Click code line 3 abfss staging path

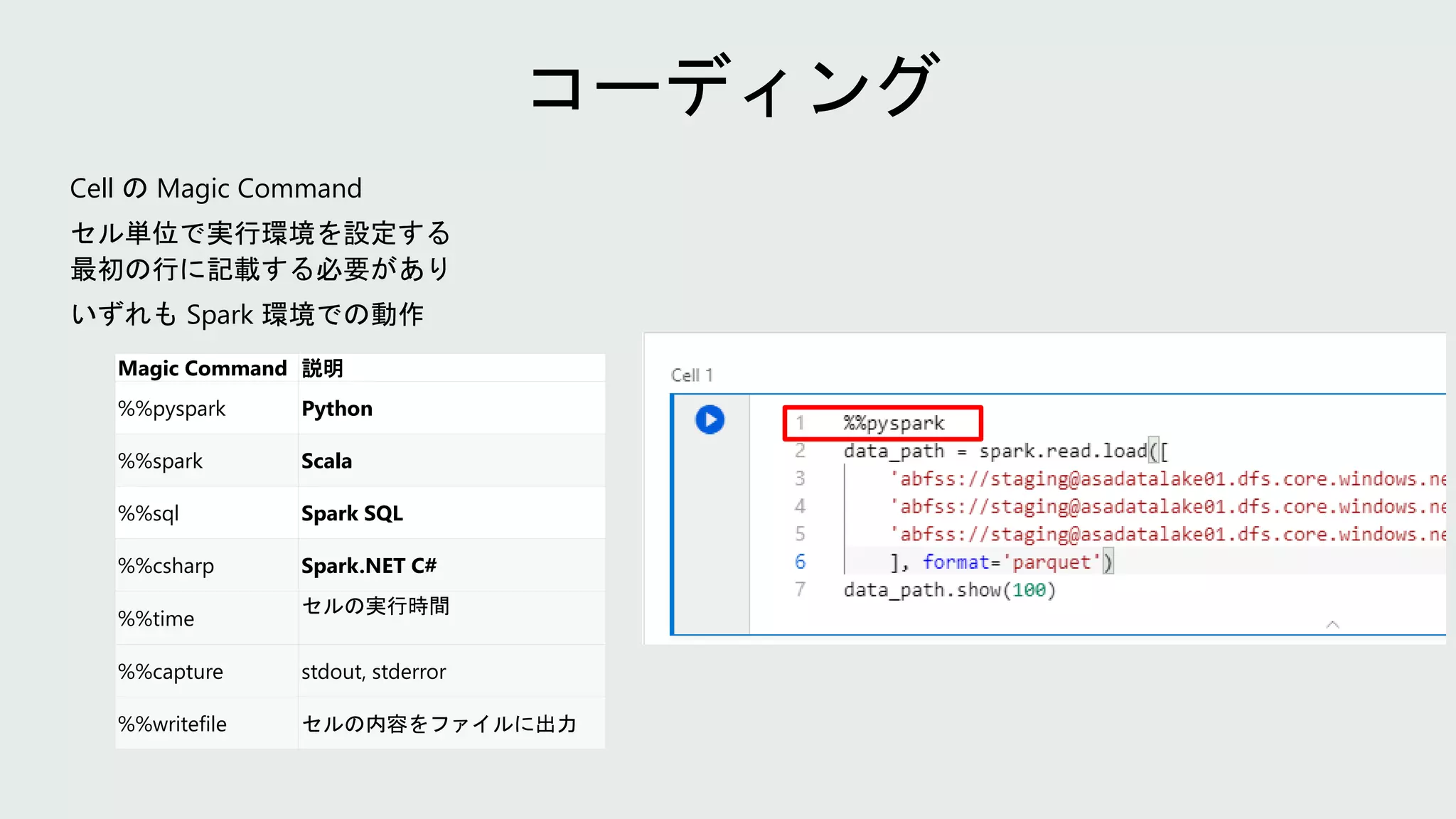click(x=1168, y=478)
